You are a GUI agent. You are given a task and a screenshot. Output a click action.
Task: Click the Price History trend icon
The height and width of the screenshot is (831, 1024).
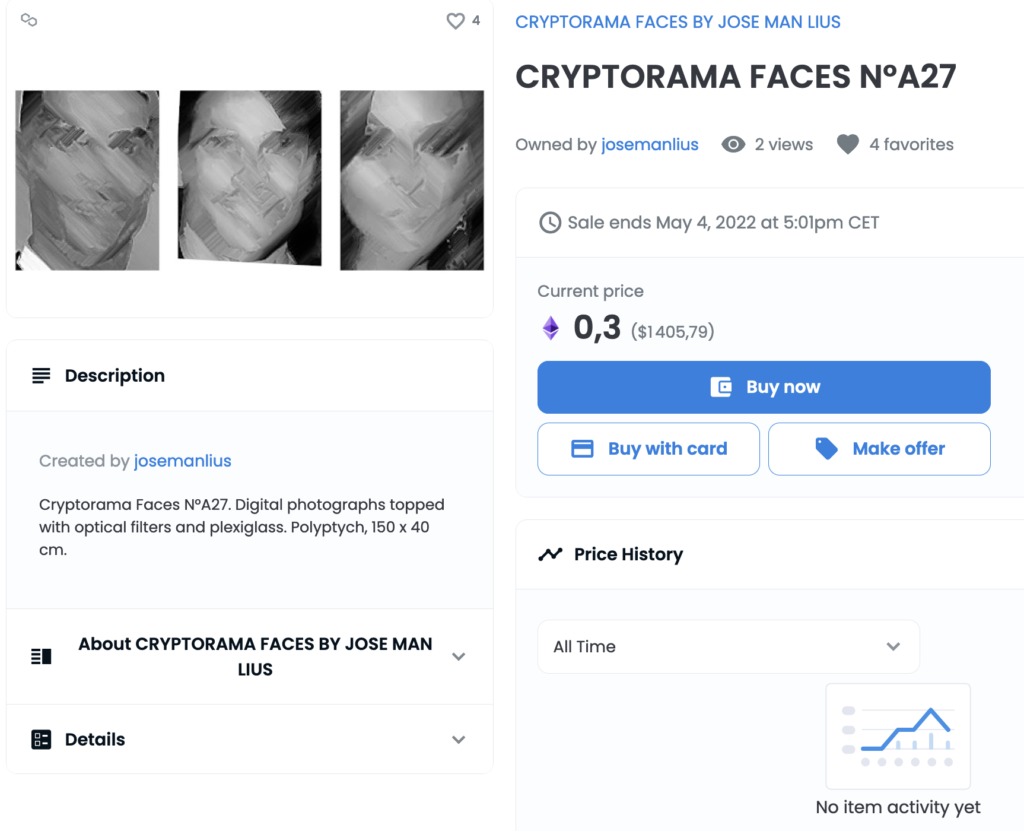pos(550,555)
